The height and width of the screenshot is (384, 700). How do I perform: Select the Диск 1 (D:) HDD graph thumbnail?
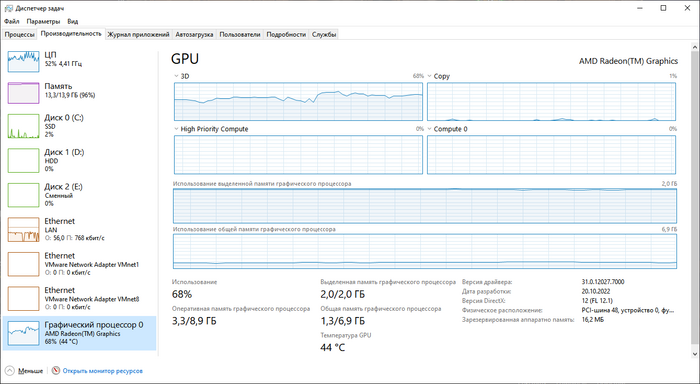[23, 161]
